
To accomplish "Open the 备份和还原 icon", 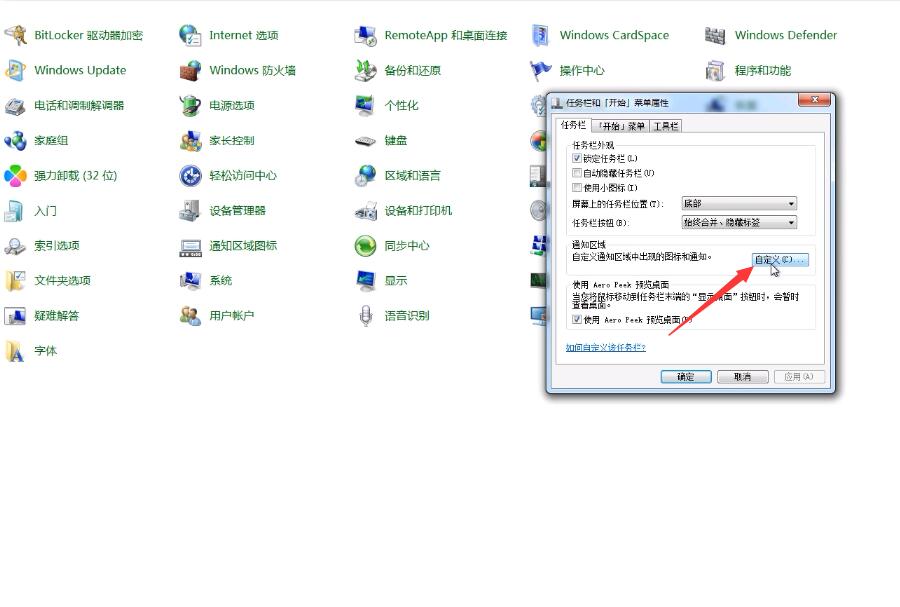I will (366, 71).
